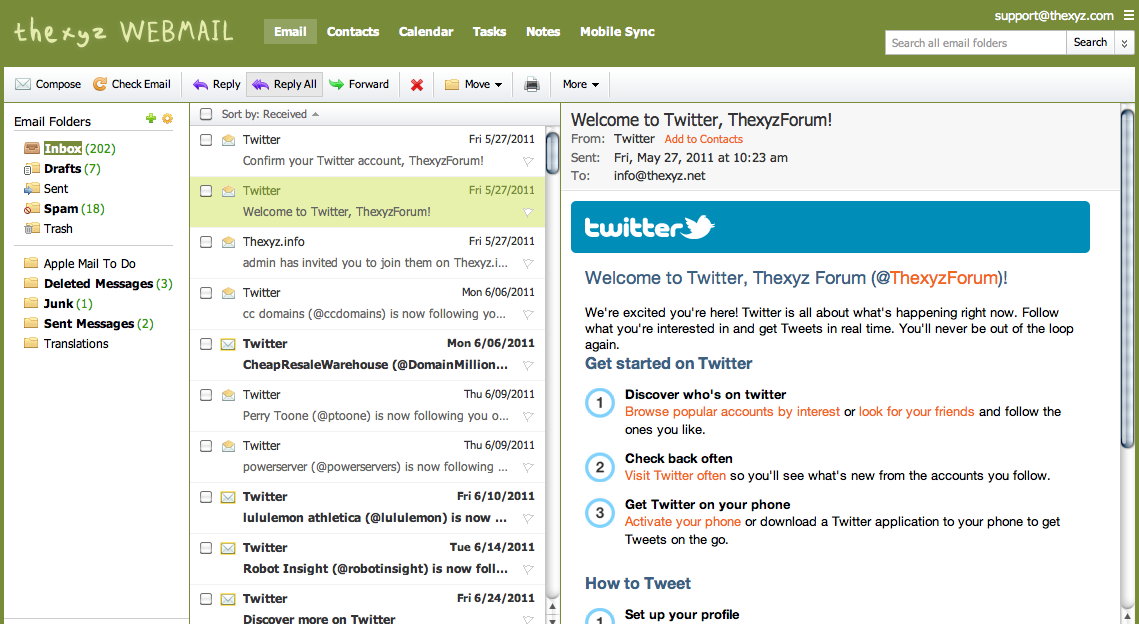Image resolution: width=1139 pixels, height=624 pixels.
Task: Switch to the Tasks tab
Action: coord(490,31)
